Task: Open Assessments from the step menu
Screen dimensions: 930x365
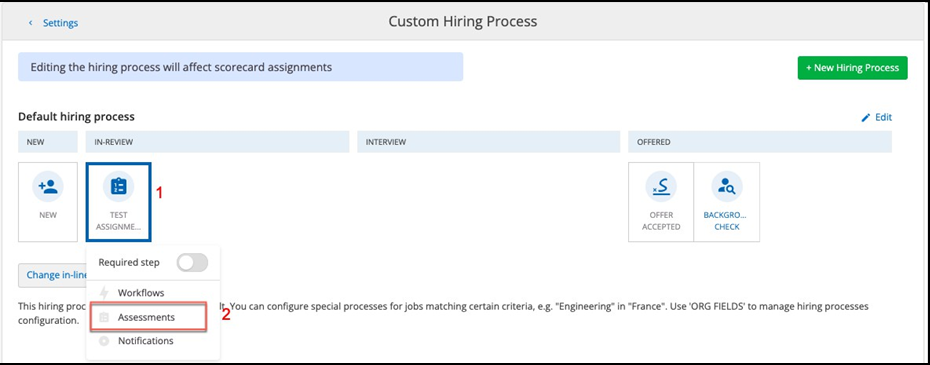Action: click(148, 318)
